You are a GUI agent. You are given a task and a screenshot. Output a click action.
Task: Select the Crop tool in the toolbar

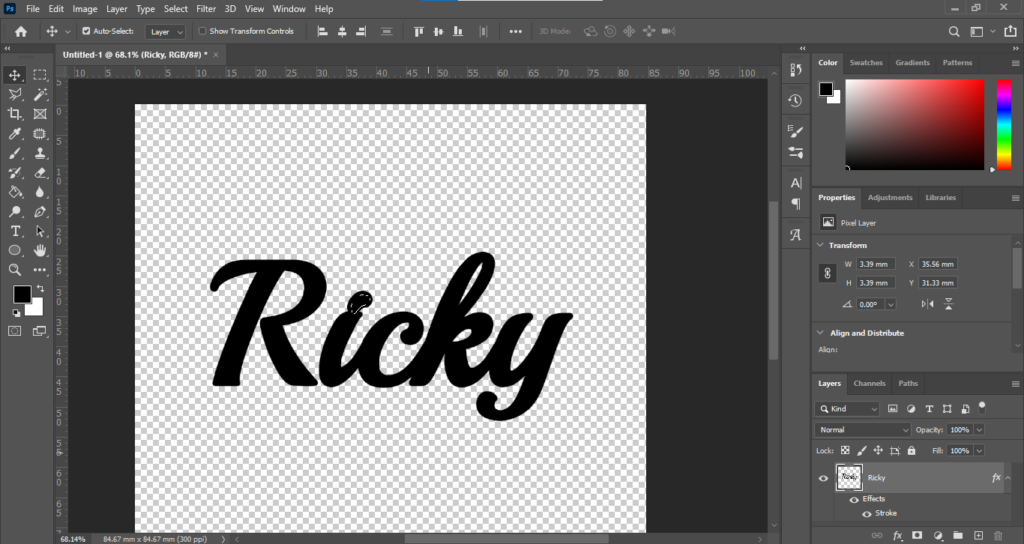tap(15, 114)
